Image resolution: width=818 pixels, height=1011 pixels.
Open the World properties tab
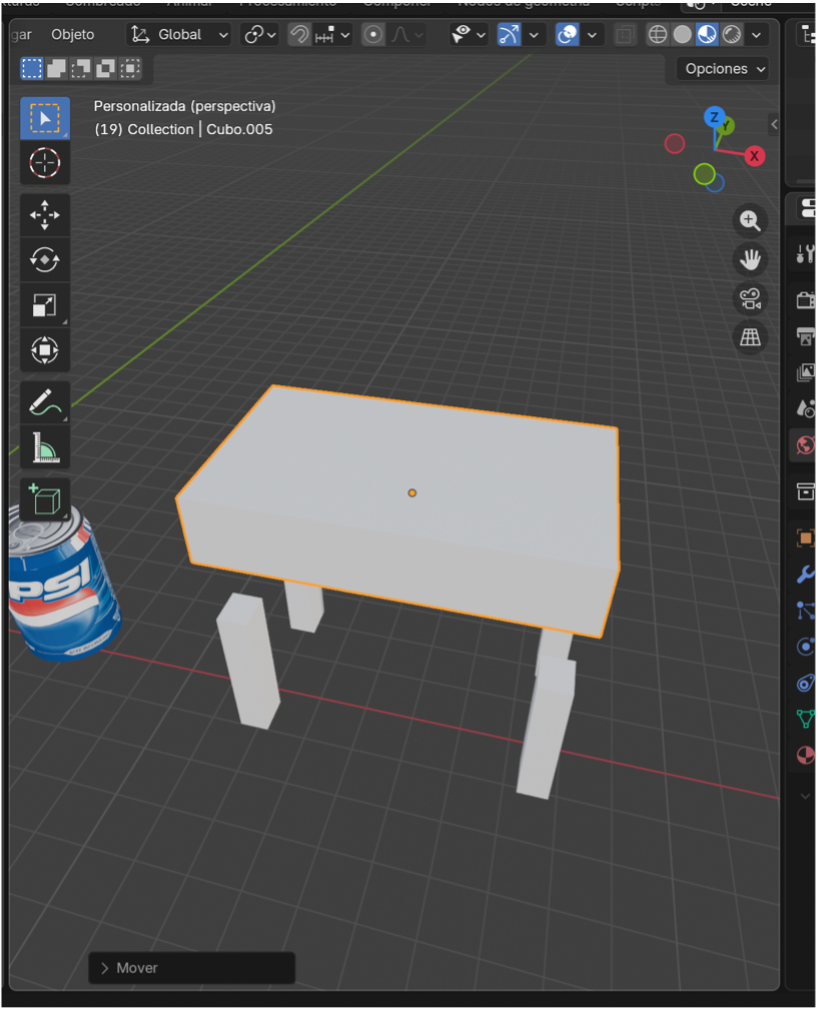click(x=804, y=445)
